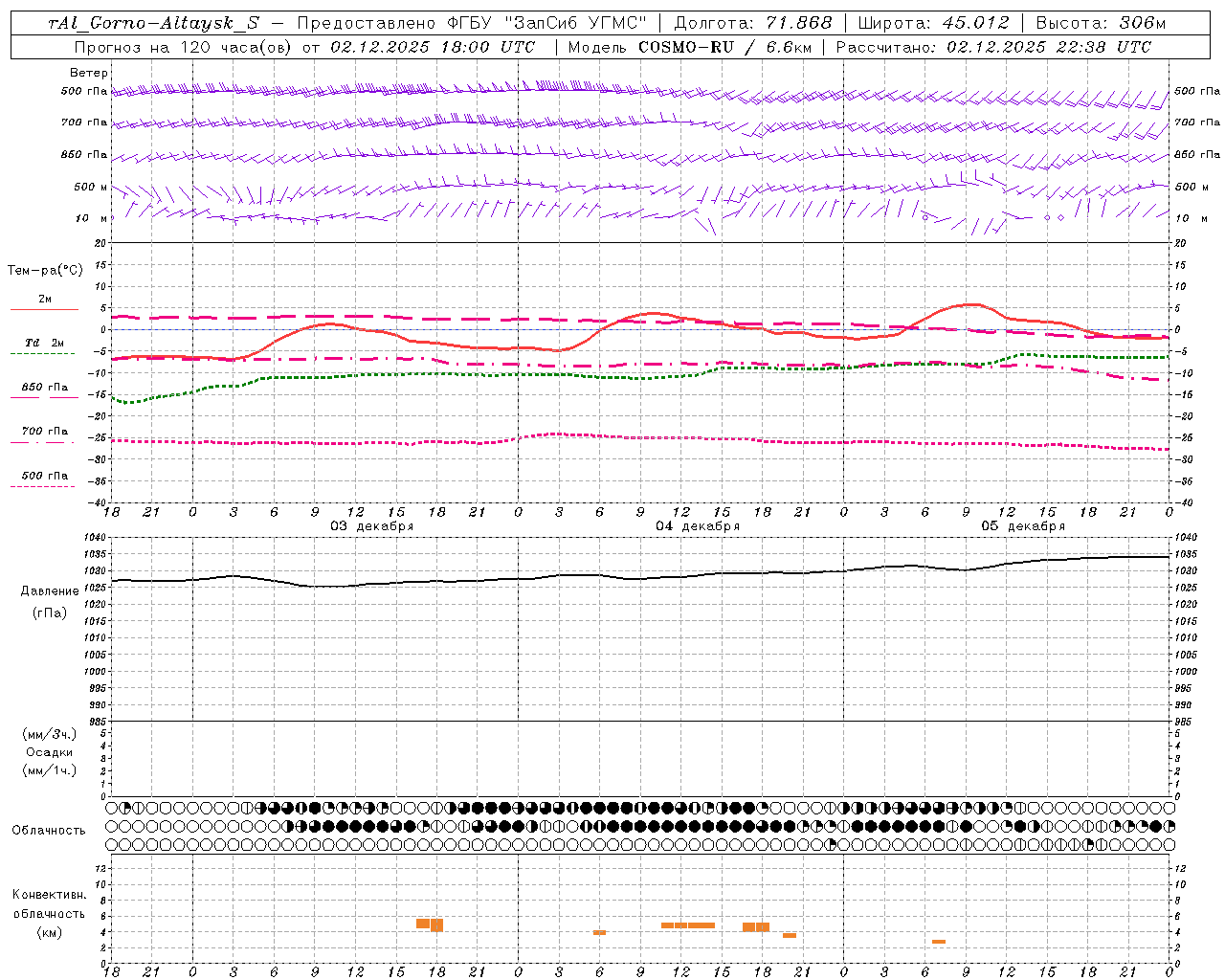Click the Тем-ра(°C) axis title
This screenshot has height=980, width=1225.
tap(45, 271)
